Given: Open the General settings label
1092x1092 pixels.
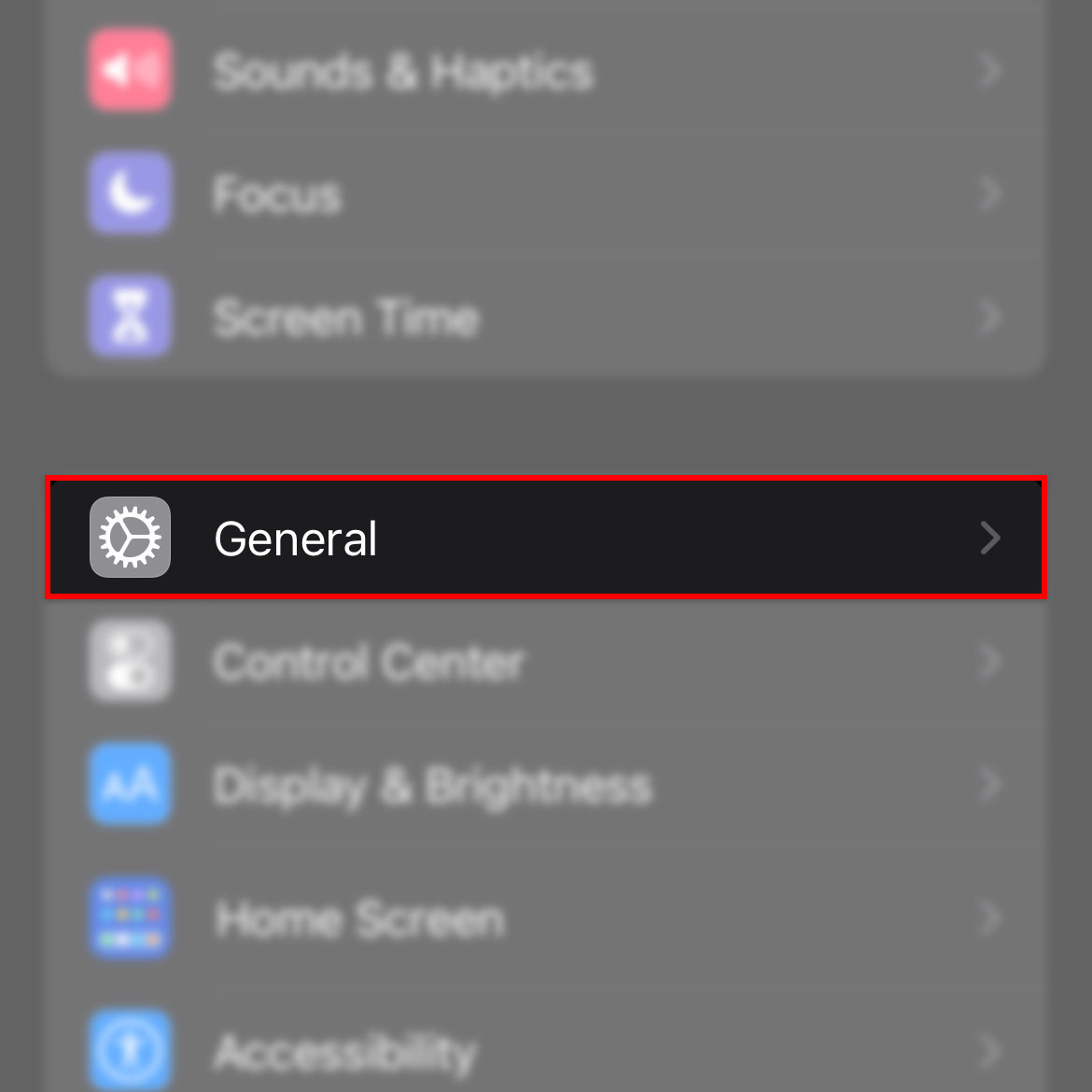Looking at the screenshot, I should pyautogui.click(x=295, y=539).
